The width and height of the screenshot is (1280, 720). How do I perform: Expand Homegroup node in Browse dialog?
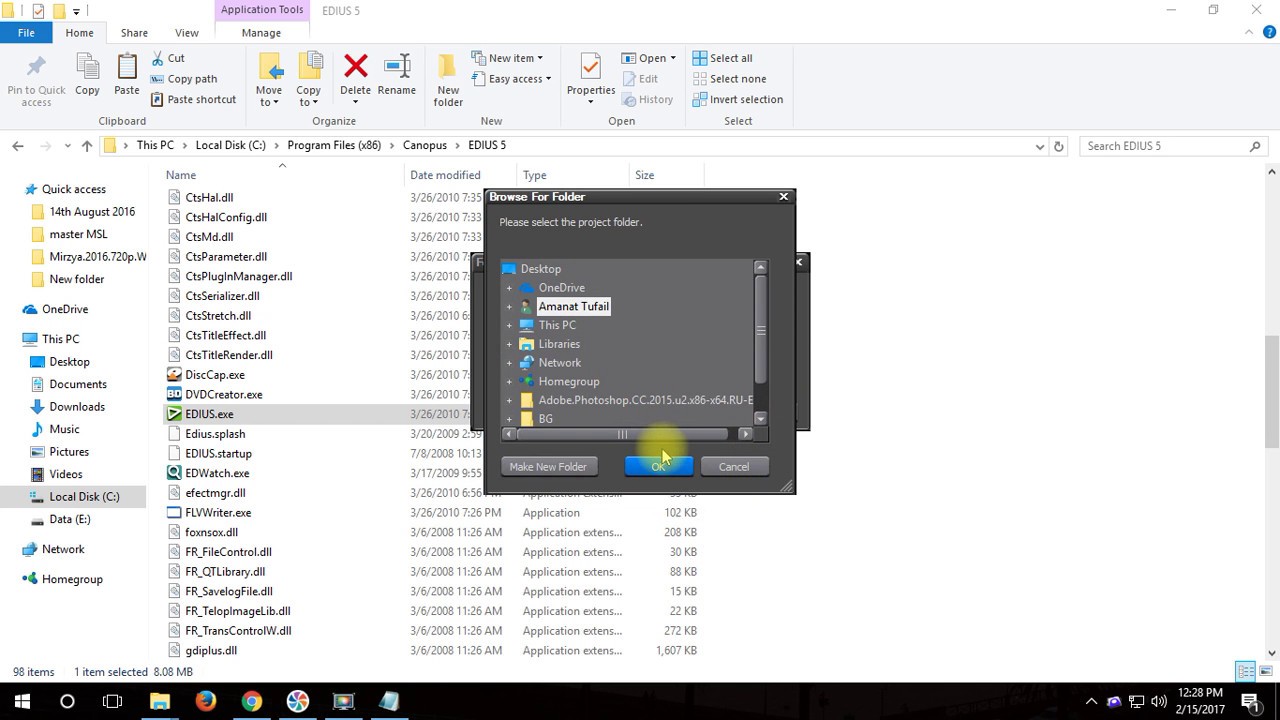pos(509,382)
